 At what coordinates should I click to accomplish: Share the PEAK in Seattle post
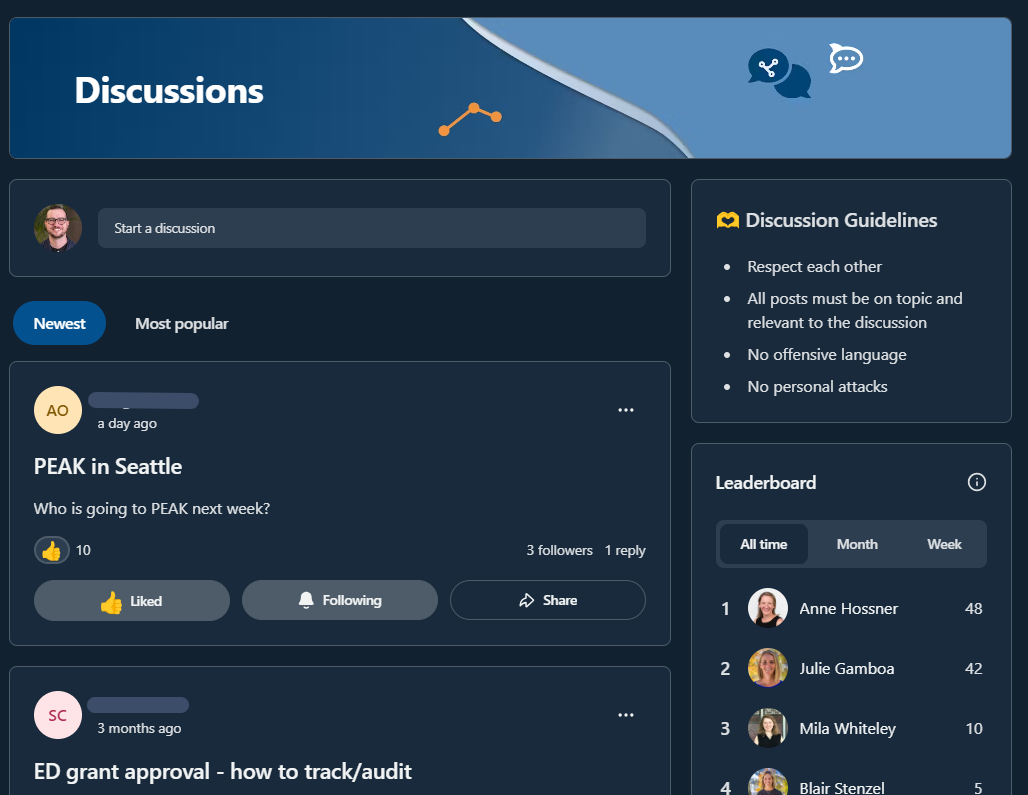[x=548, y=600]
